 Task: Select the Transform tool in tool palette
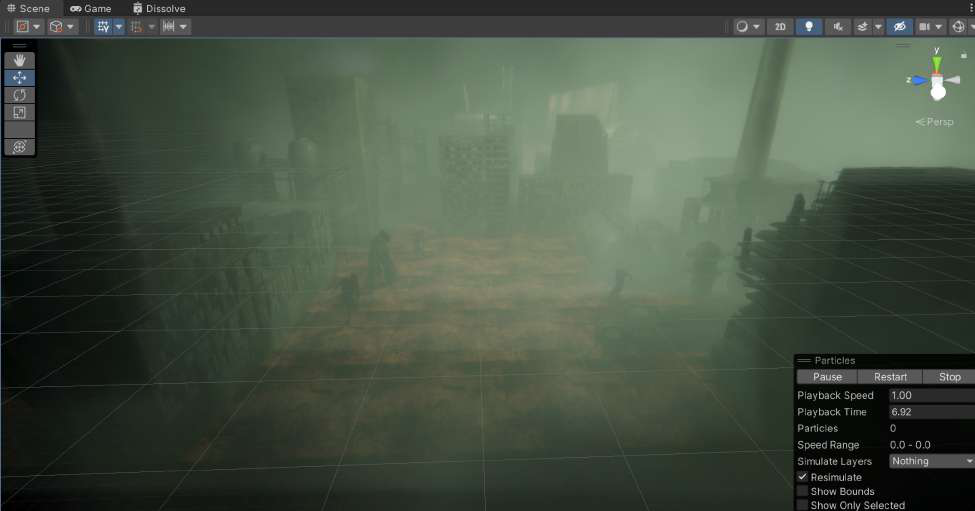point(19,147)
